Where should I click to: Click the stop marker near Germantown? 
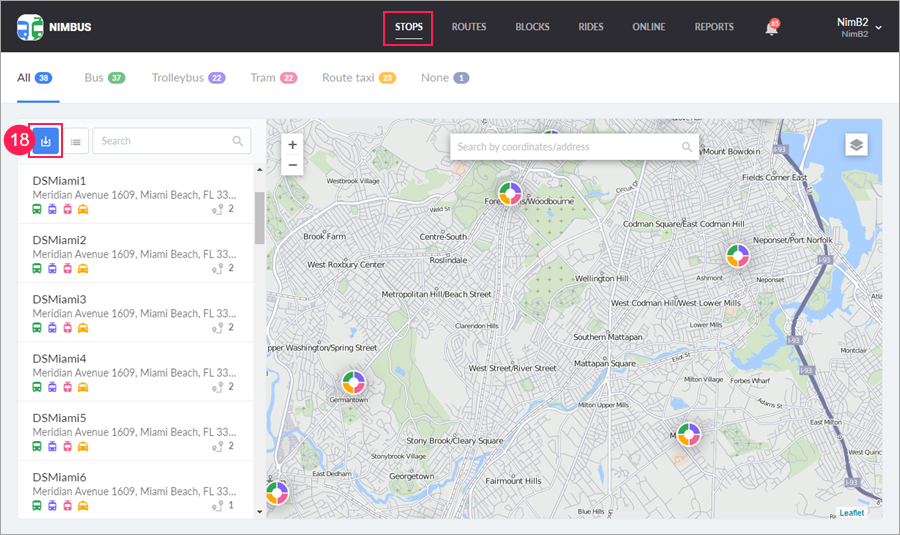click(x=353, y=382)
